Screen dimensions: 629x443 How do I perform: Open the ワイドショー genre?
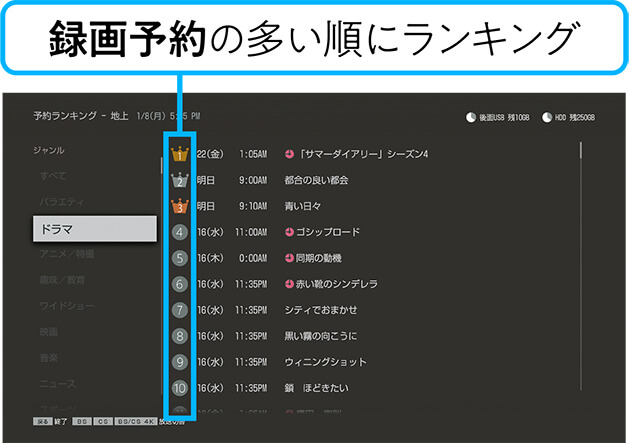click(66, 305)
